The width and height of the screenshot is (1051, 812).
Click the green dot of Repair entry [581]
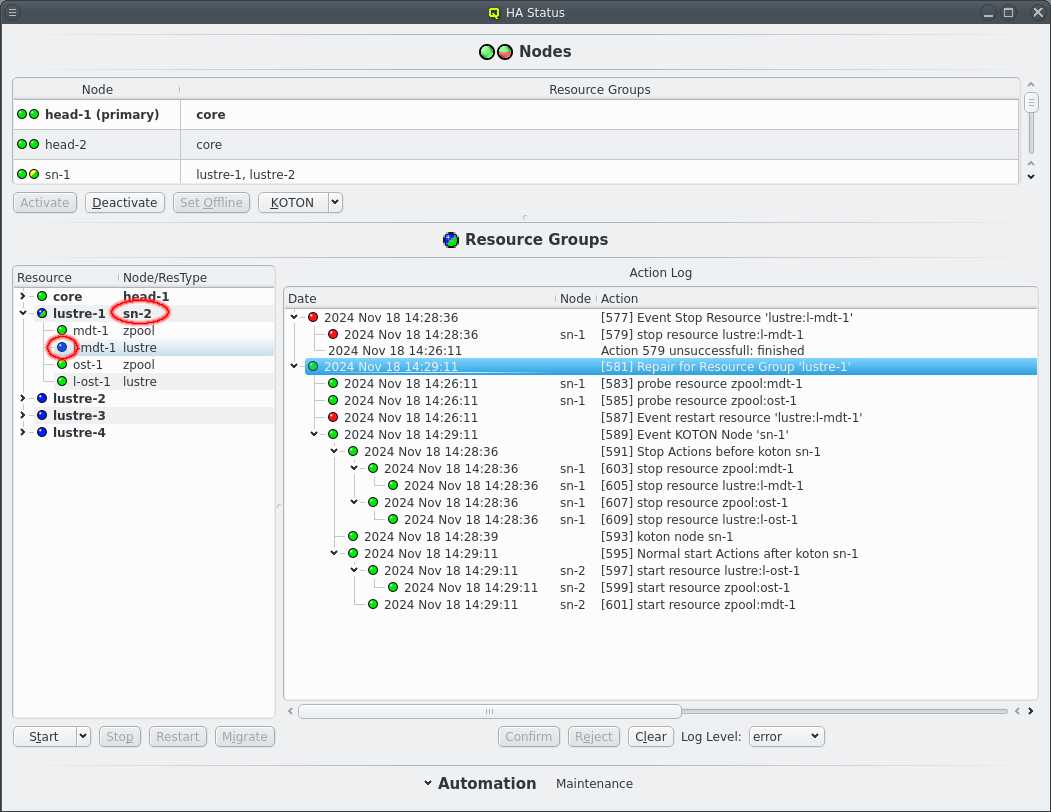(x=313, y=367)
